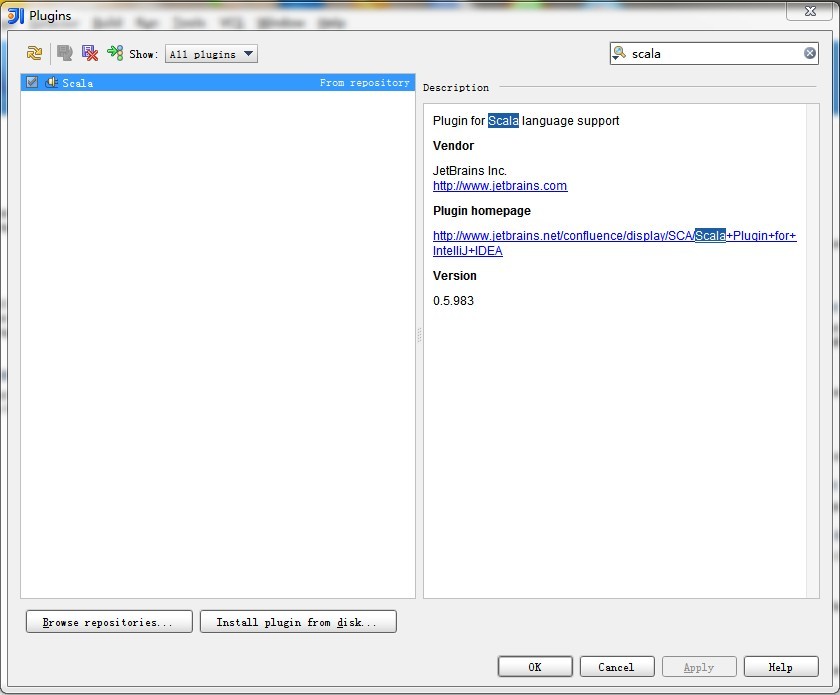Confirm with the OK button

(535, 667)
